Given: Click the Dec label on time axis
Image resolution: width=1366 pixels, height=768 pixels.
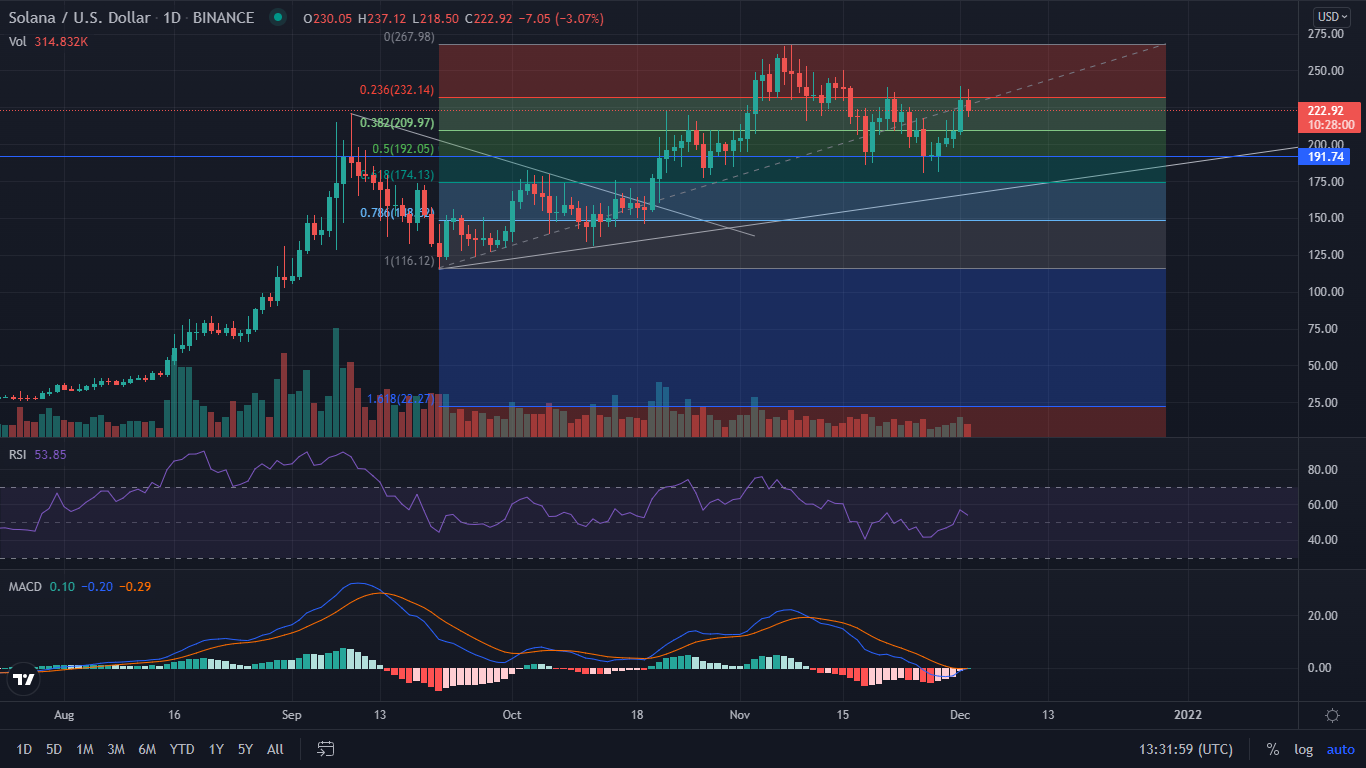Looking at the screenshot, I should coord(960,715).
